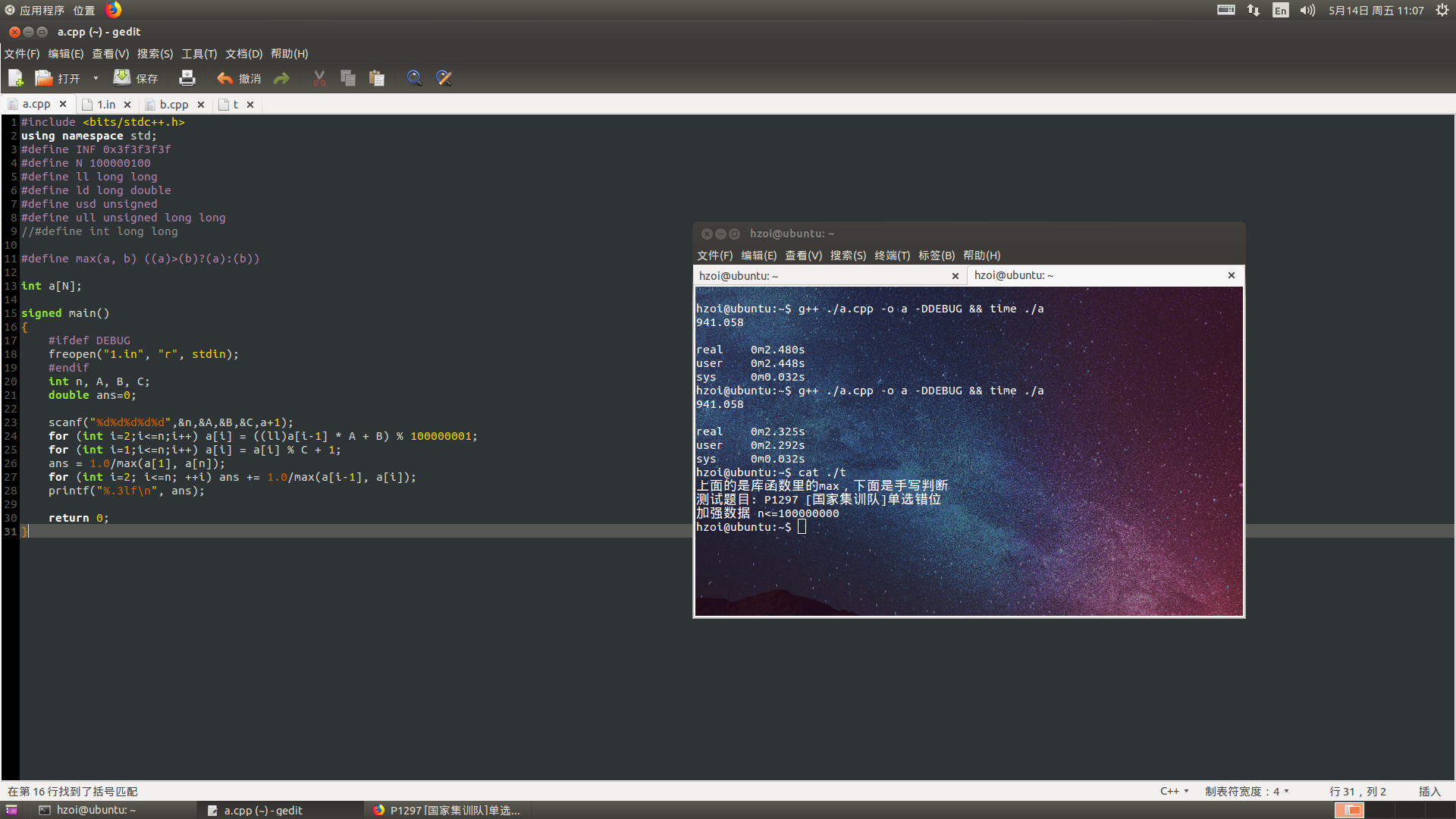
Task: Undo last edit with 撤消
Action: click(x=238, y=78)
